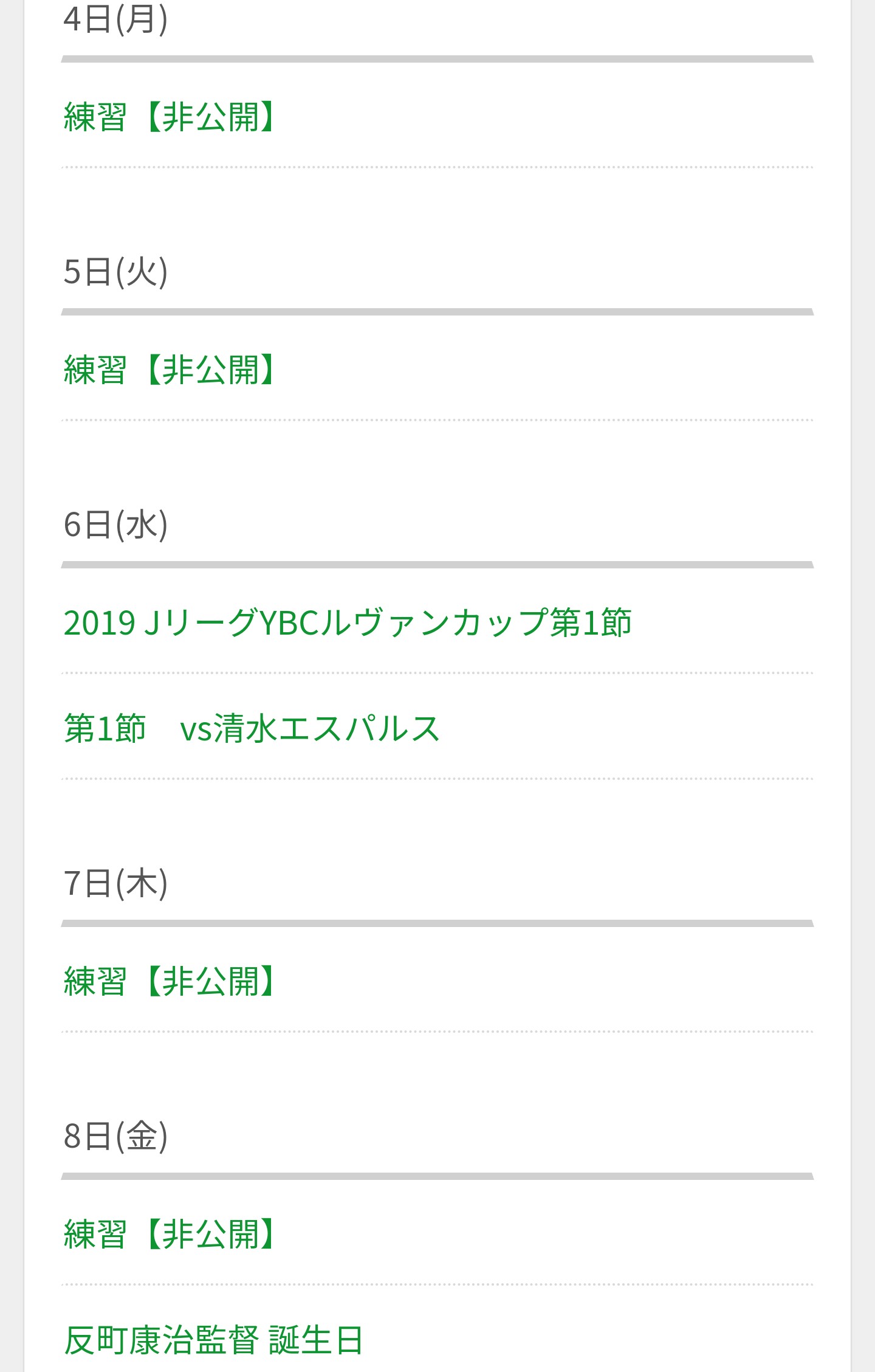
Task: Click the gray bar beneath 5日(火)
Action: [x=437, y=312]
